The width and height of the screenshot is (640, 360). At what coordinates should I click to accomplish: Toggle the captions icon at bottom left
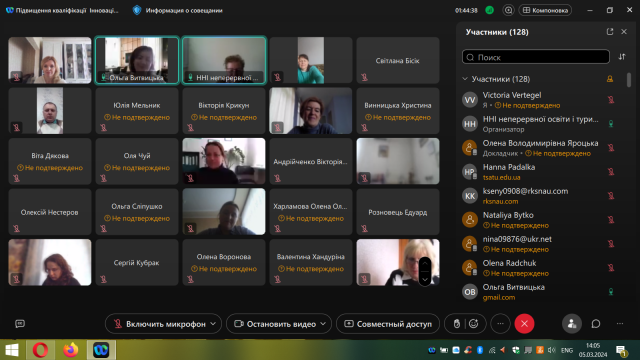[20, 324]
